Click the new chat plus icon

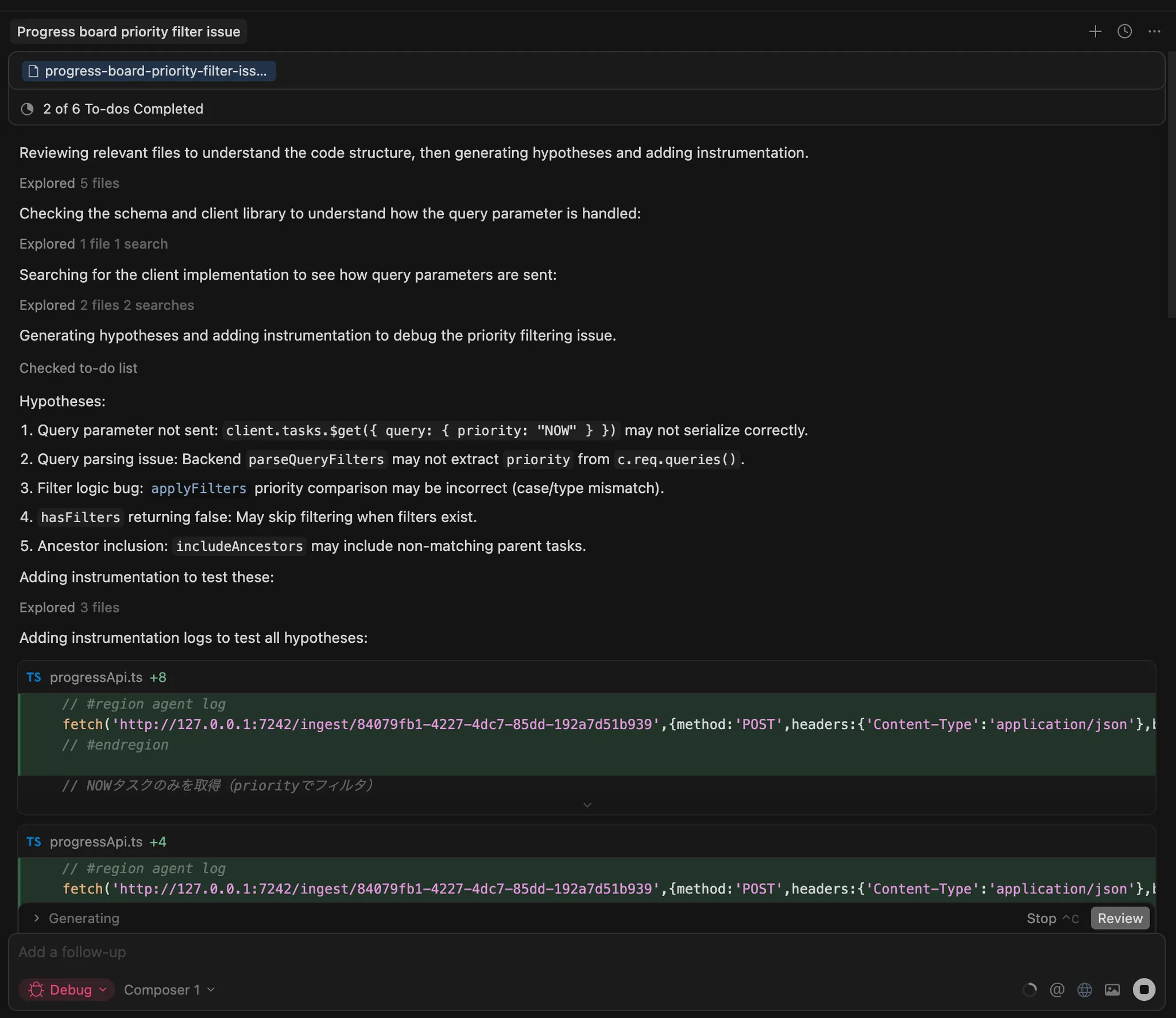coord(1095,32)
